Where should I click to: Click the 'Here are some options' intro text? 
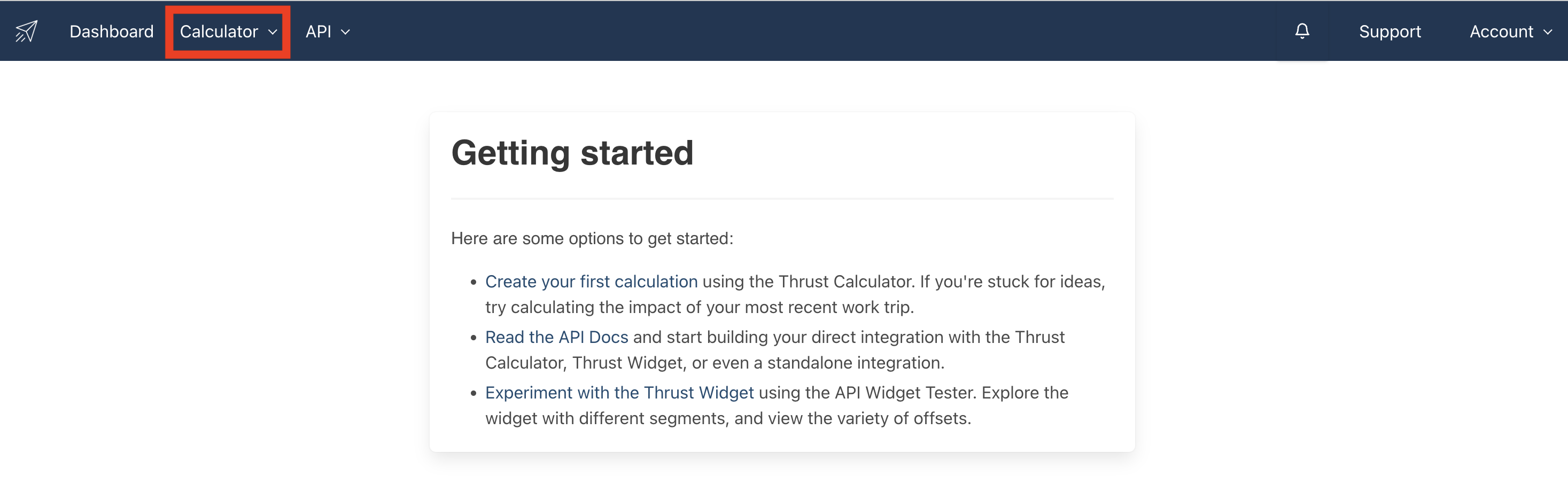pyautogui.click(x=592, y=238)
